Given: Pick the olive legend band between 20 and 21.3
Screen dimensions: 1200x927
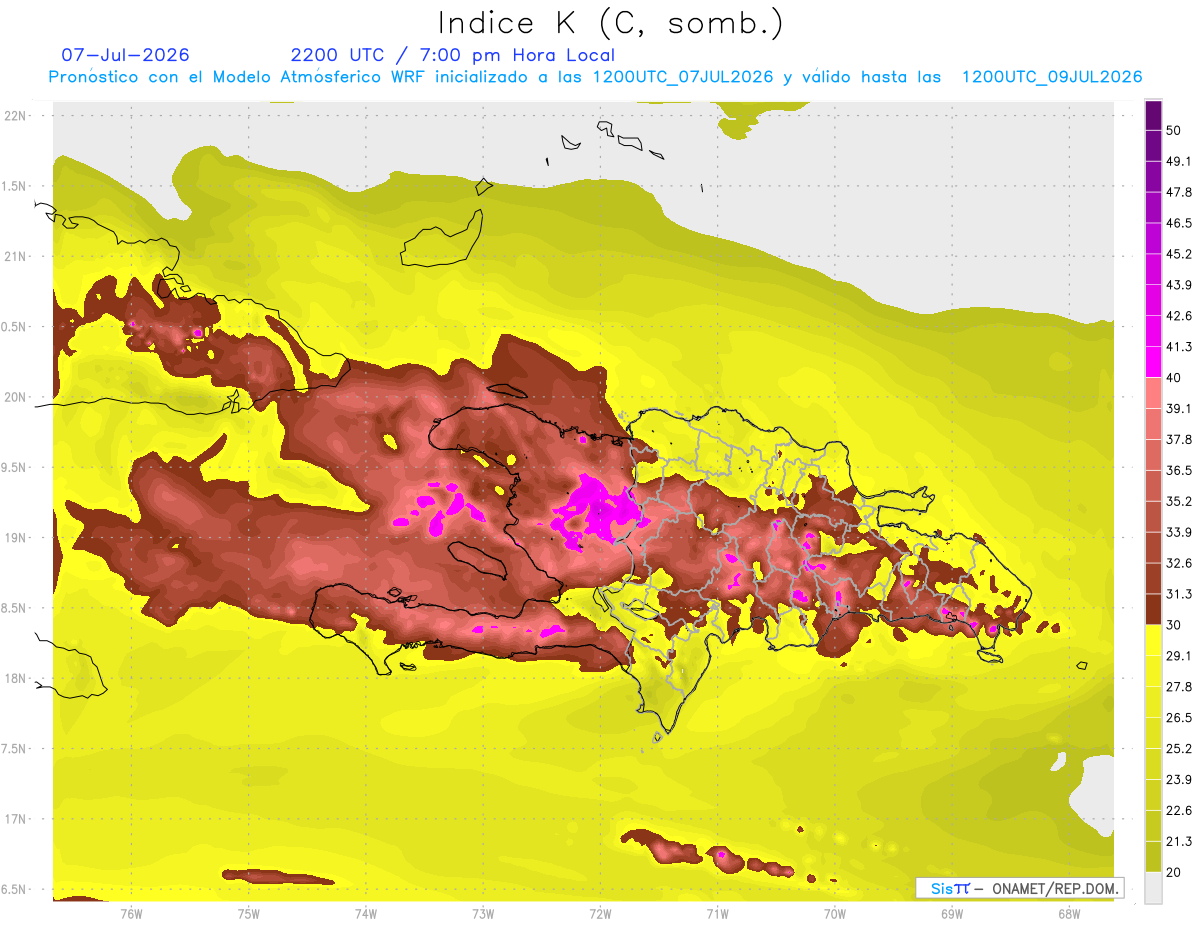Looking at the screenshot, I should click(1153, 857).
